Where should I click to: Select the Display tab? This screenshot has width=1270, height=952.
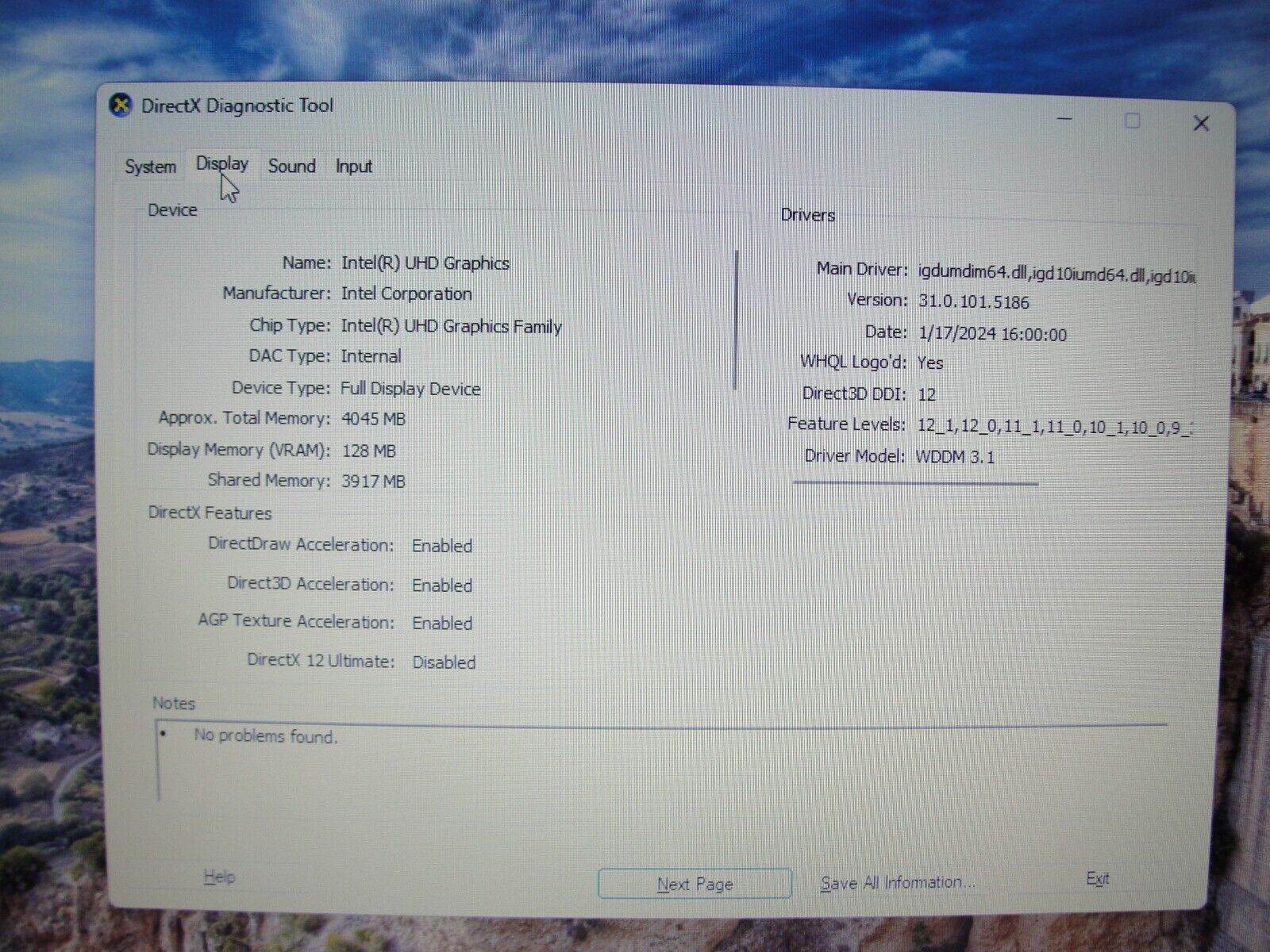pyautogui.click(x=221, y=164)
